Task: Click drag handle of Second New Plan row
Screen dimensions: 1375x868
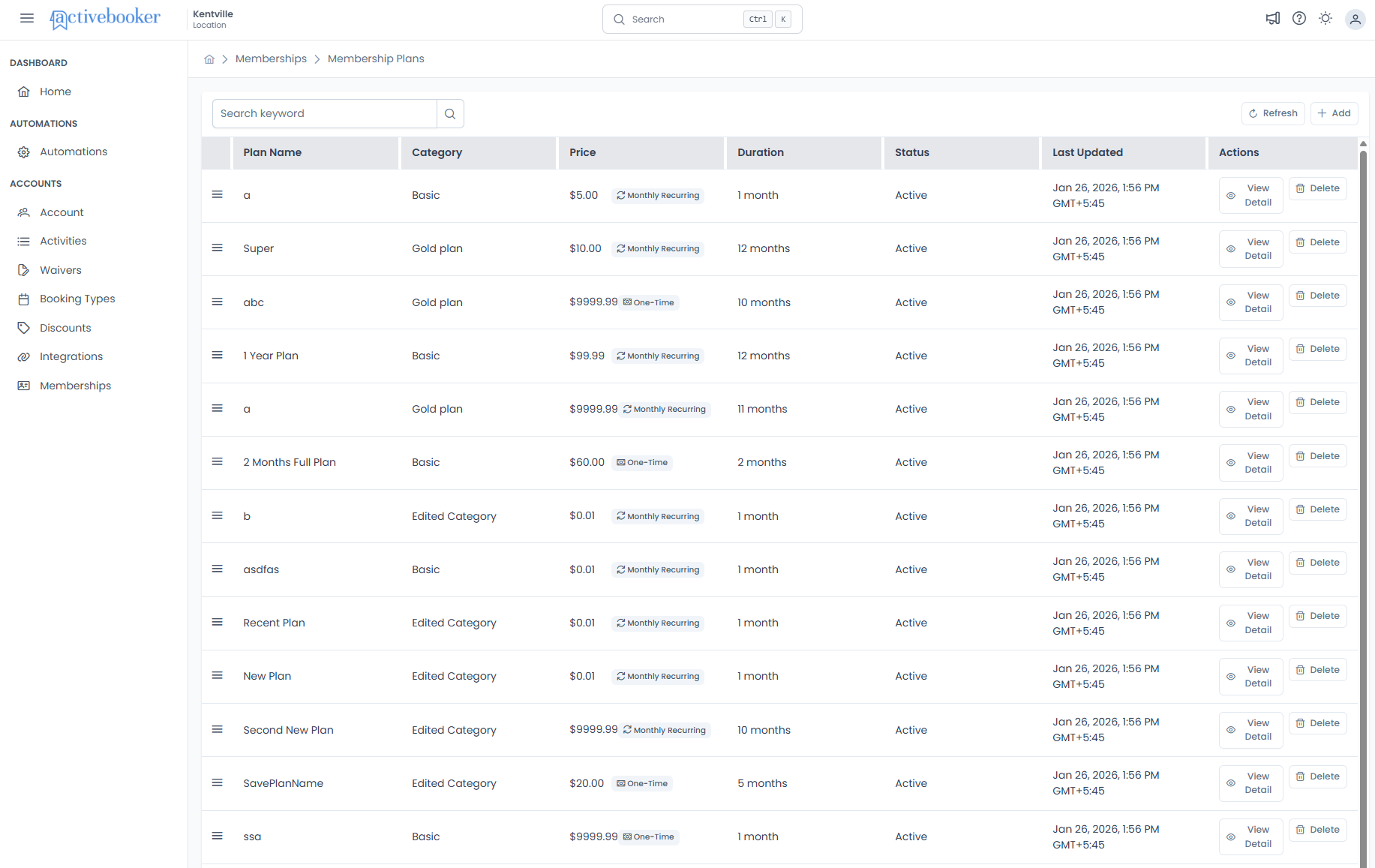Action: point(217,730)
